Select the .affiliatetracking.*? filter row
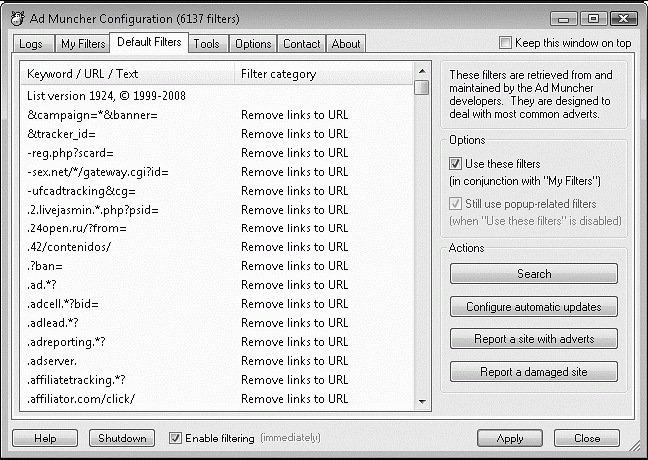Viewport: 648px width, 460px height. (x=217, y=380)
